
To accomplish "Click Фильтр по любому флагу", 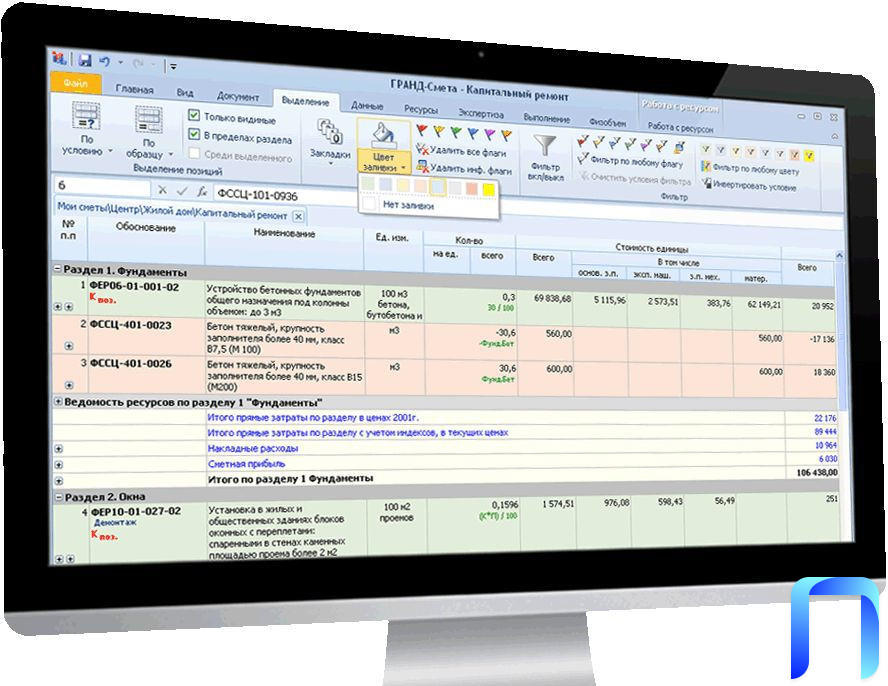I will (x=630, y=162).
